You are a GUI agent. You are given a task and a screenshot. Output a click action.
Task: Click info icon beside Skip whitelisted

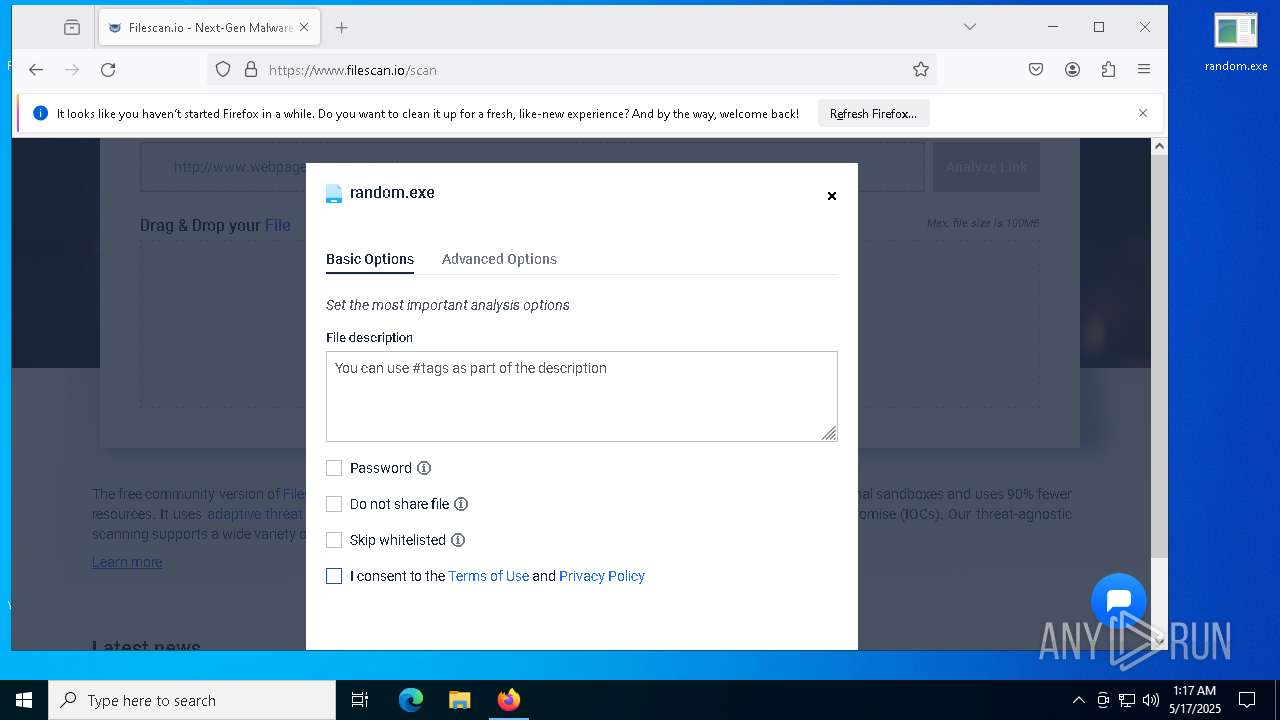coord(458,540)
